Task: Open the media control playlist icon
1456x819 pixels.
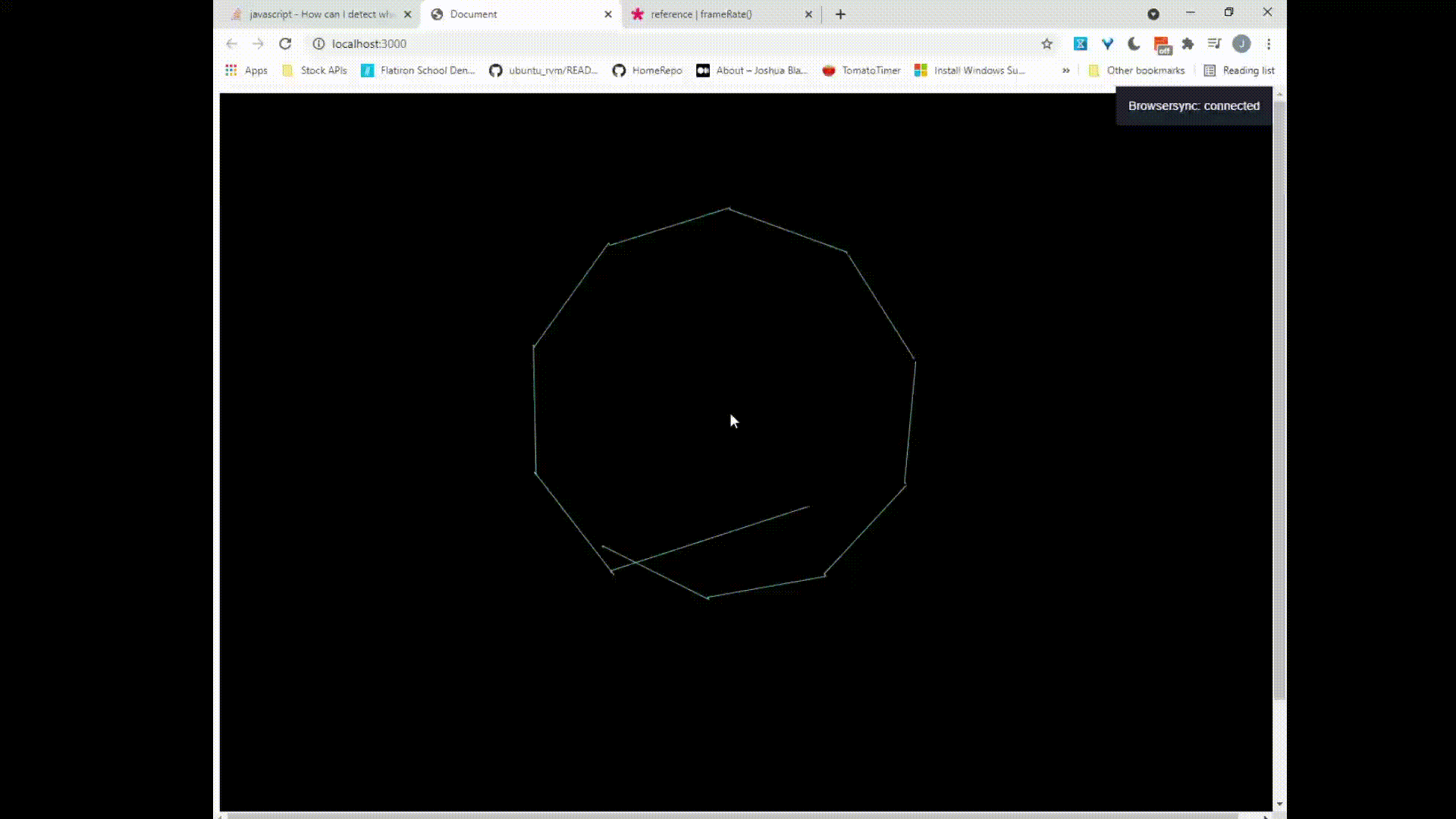Action: click(1214, 44)
